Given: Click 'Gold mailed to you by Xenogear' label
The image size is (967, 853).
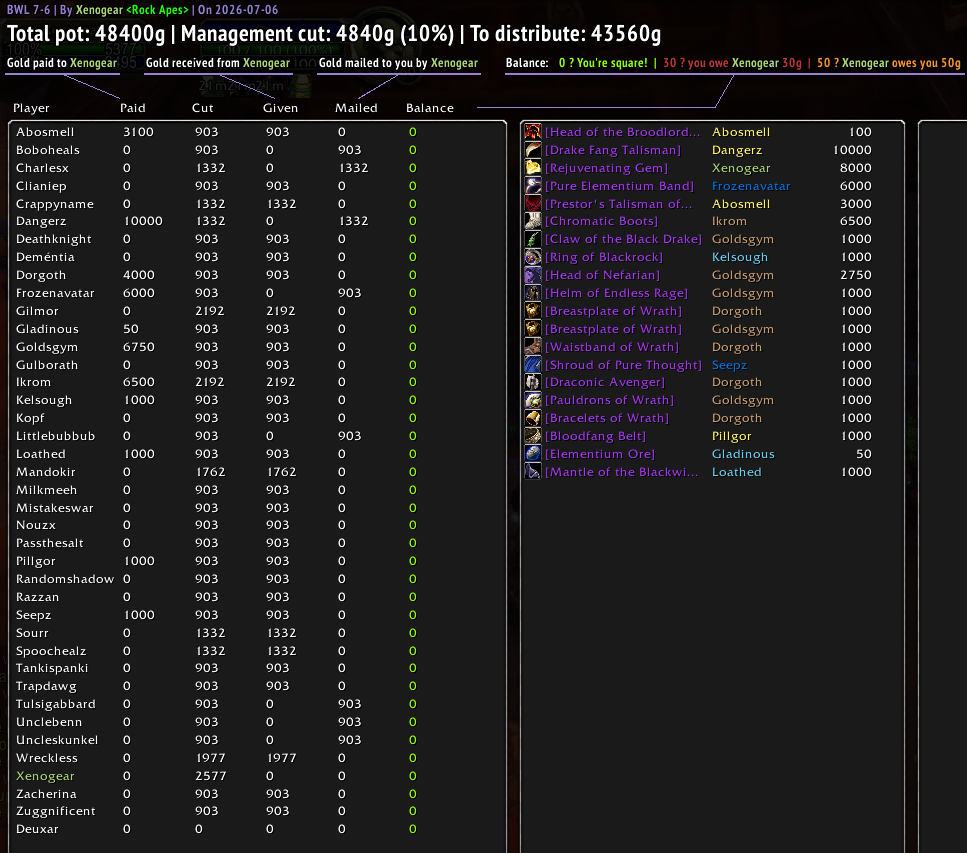Looking at the screenshot, I should point(398,63).
